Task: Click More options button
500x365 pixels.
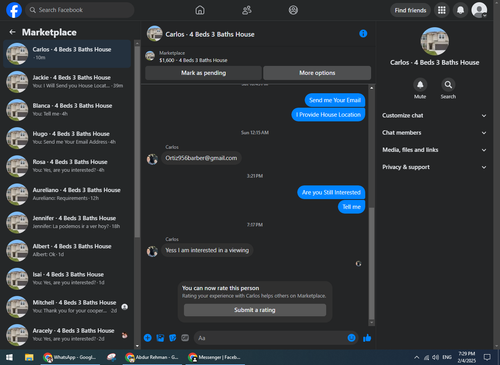Action: (x=317, y=73)
